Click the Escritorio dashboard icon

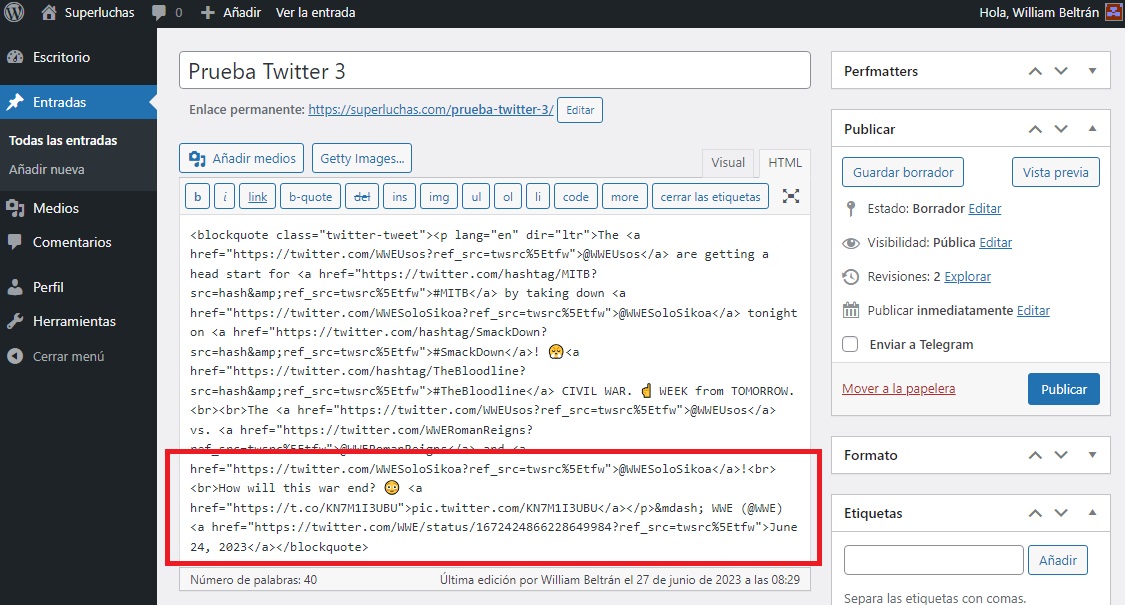[15, 57]
